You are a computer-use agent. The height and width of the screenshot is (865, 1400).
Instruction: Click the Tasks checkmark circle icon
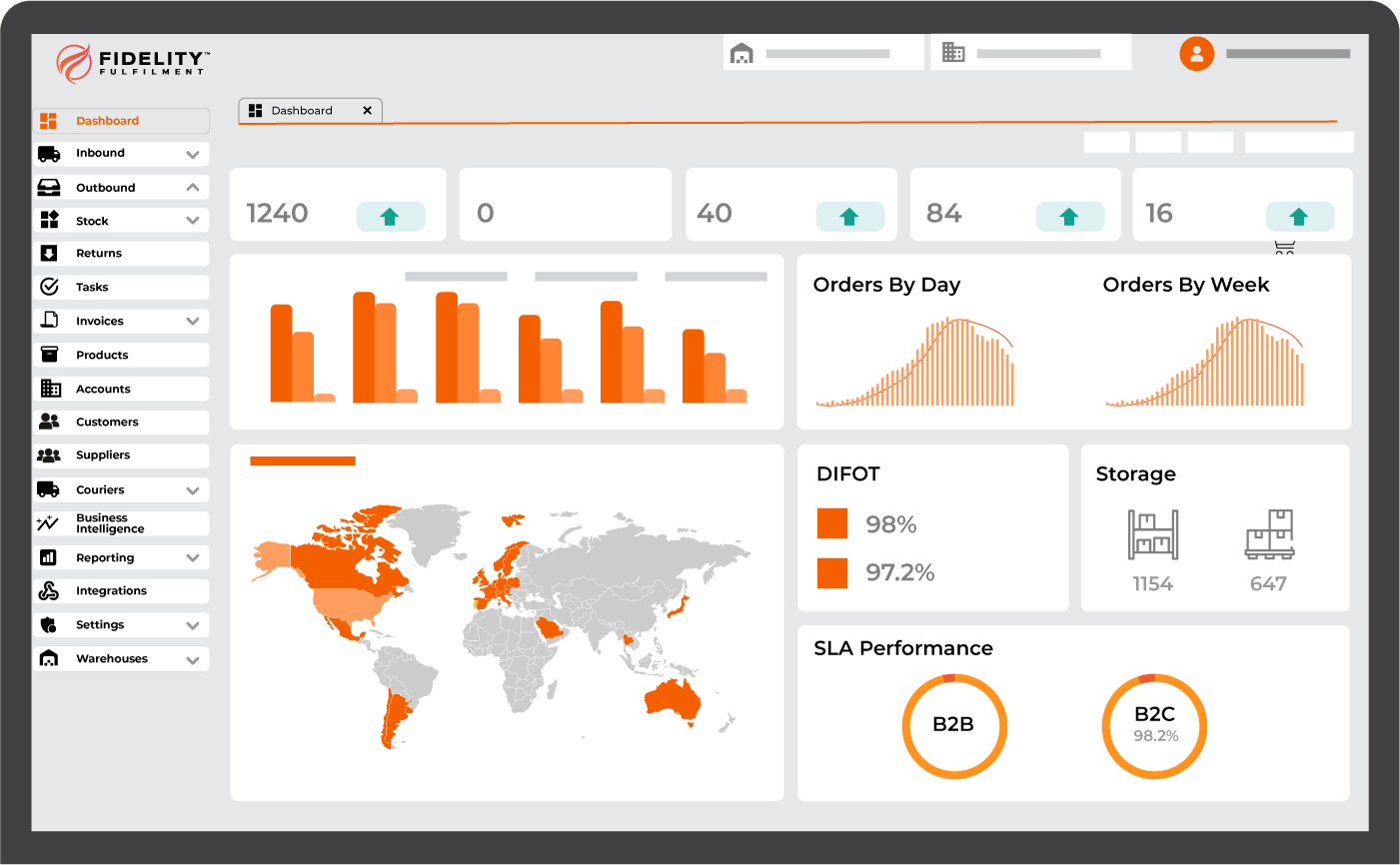[49, 287]
